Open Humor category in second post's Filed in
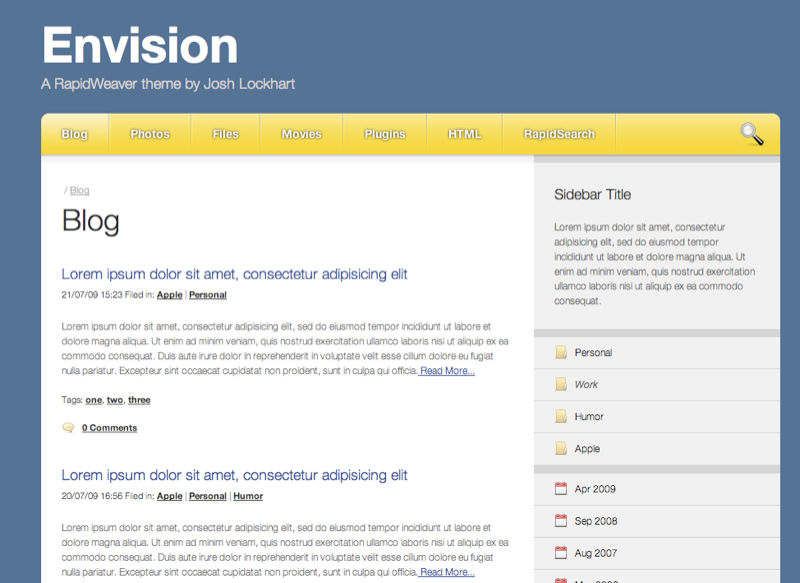 (248, 496)
